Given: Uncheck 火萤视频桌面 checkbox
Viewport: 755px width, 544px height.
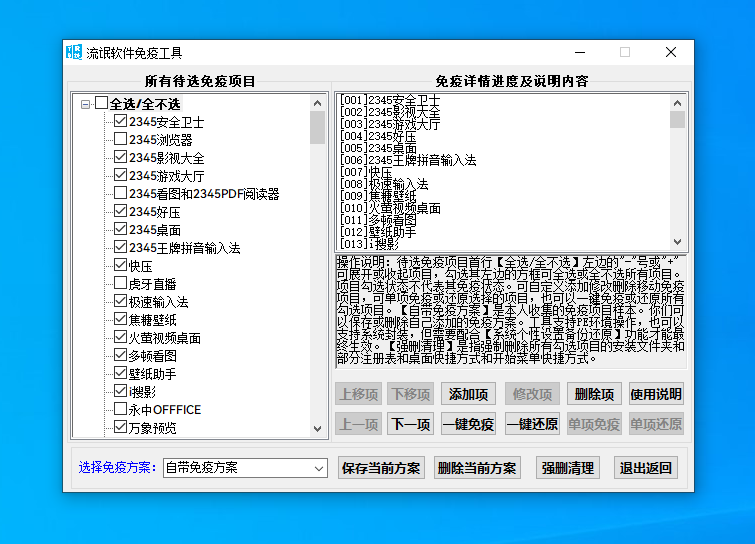Looking at the screenshot, I should click(120, 337).
